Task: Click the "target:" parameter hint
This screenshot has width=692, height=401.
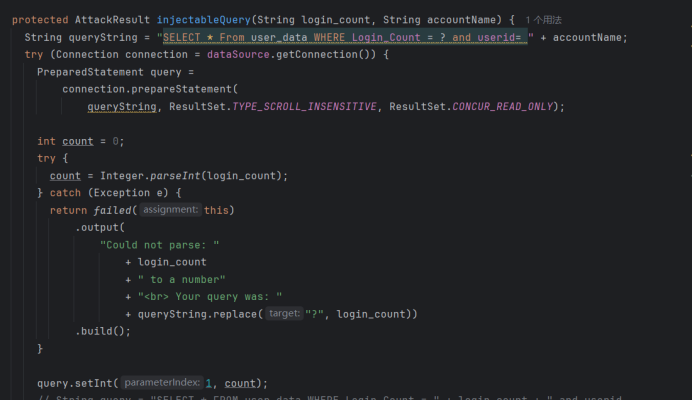Action: pyautogui.click(x=284, y=314)
